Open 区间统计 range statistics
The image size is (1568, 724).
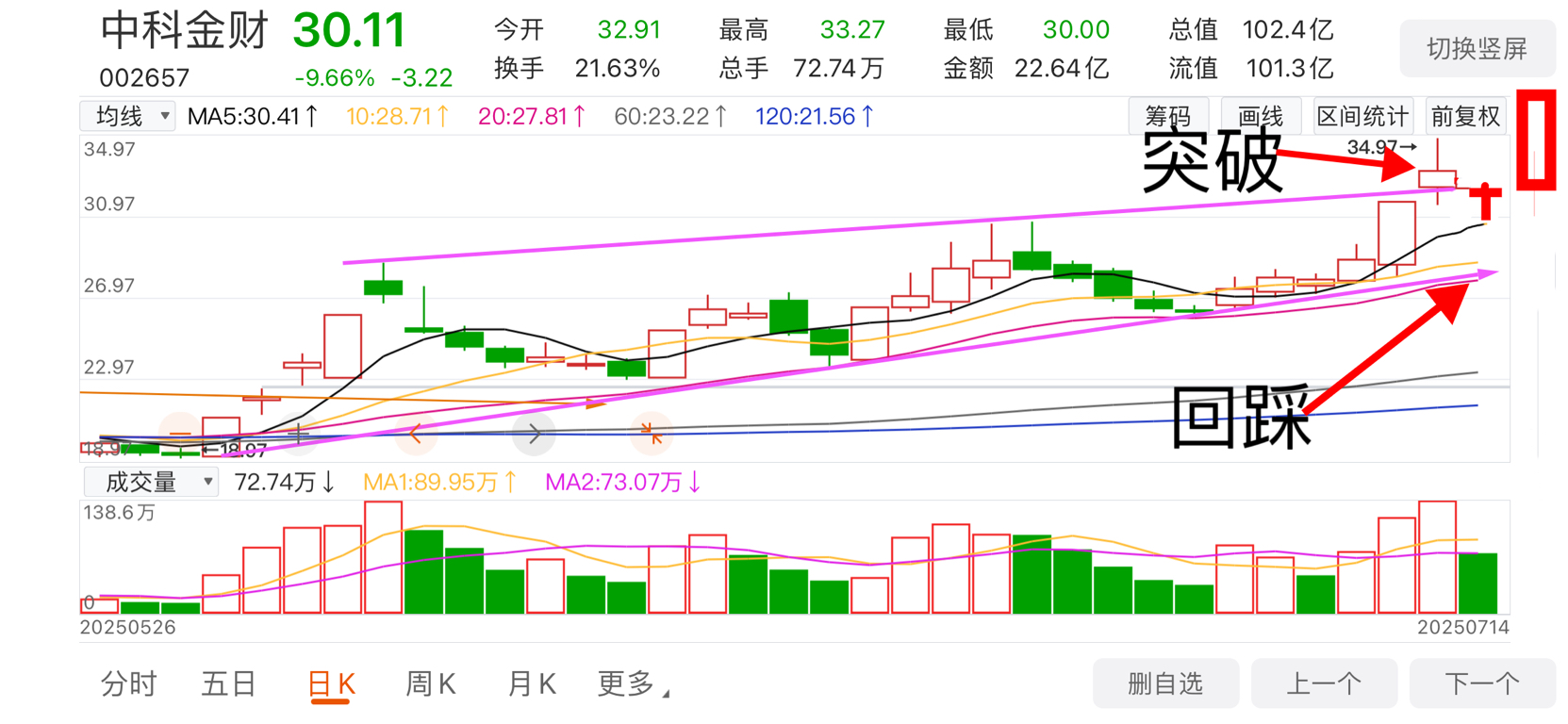point(1362,116)
